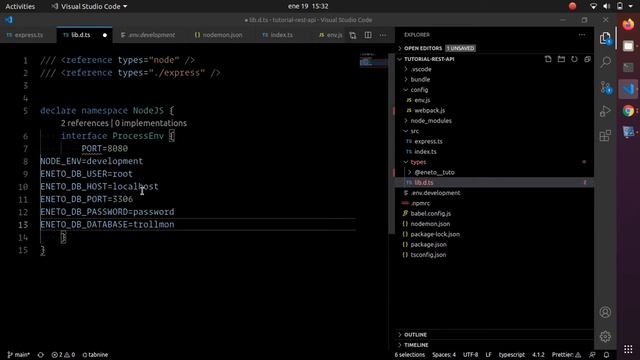Screen dimensions: 640x360
Task: Click the sync changes icon in status bar
Action: pyautogui.click(x=41, y=355)
